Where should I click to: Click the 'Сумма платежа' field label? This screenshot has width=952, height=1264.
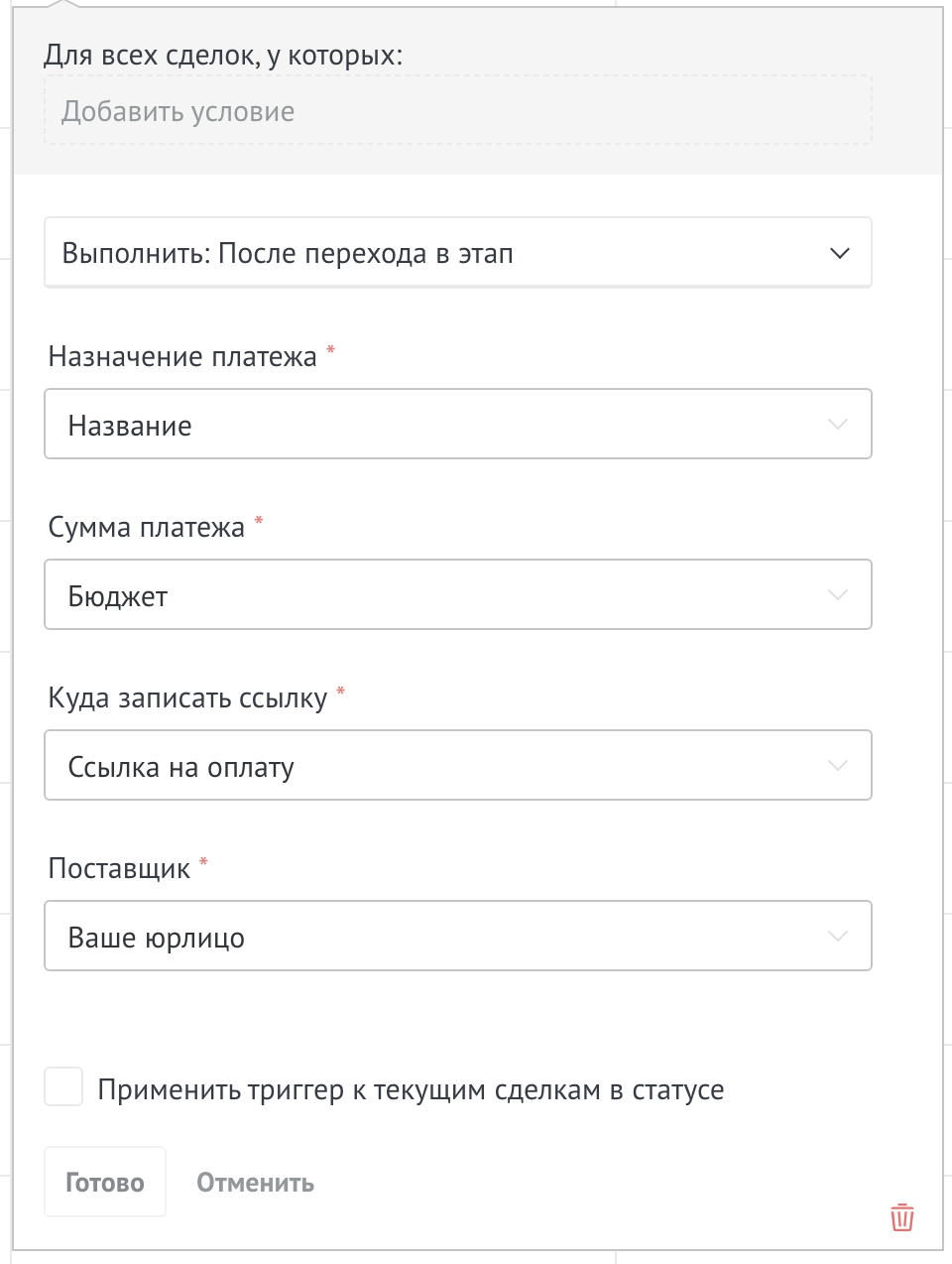(147, 528)
